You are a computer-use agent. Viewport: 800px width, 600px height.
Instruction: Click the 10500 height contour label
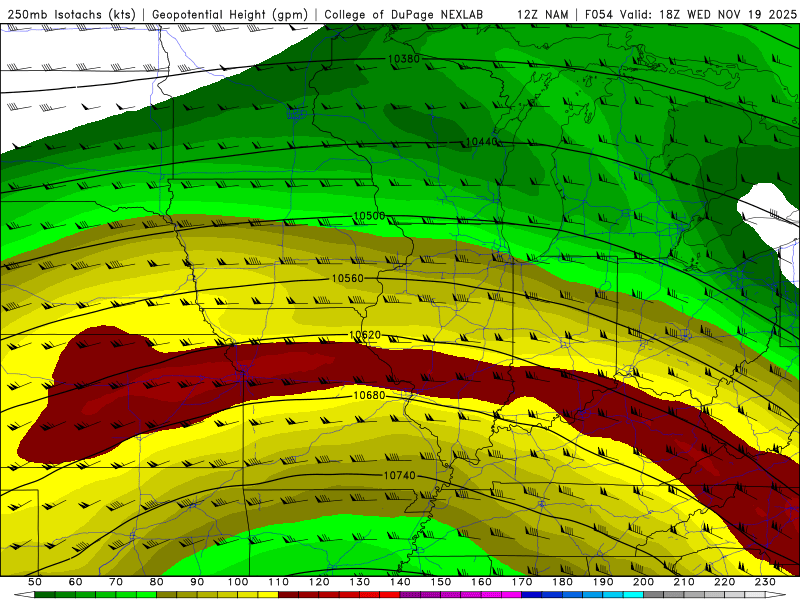coord(369,216)
